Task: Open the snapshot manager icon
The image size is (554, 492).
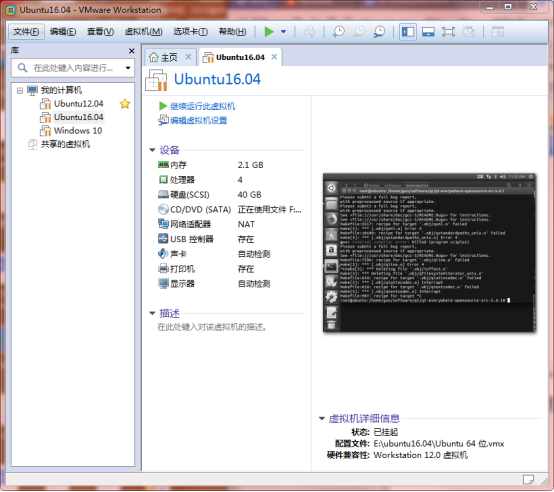Action: (x=379, y=32)
